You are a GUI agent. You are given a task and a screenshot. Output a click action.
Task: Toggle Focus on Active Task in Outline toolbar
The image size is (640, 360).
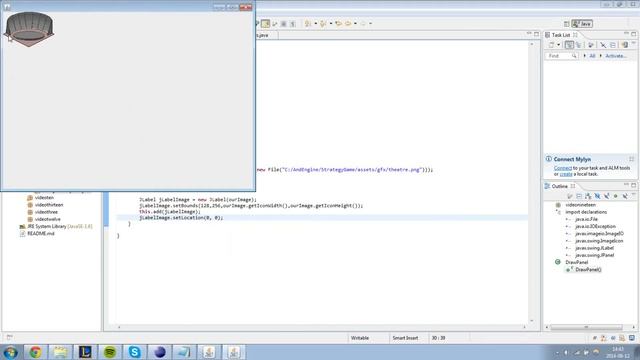[570, 196]
